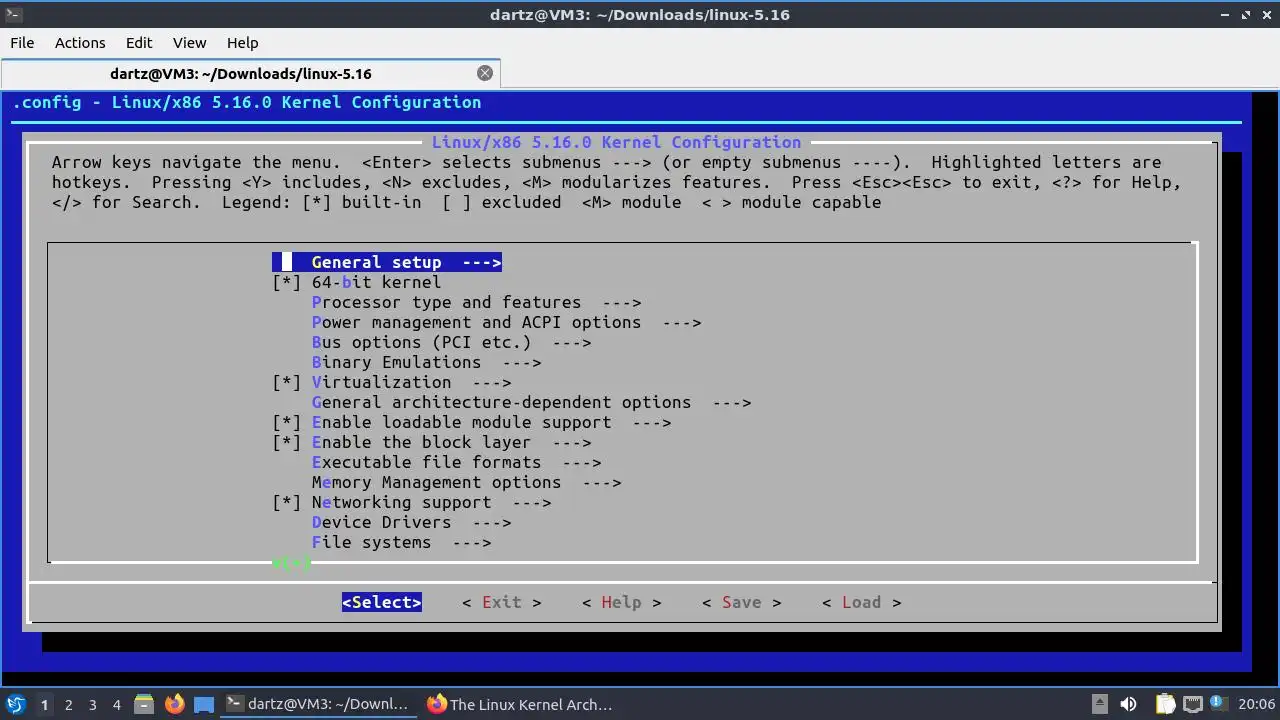This screenshot has height=720, width=1280.
Task: Click the show desktop icon in taskbar
Action: [203, 704]
